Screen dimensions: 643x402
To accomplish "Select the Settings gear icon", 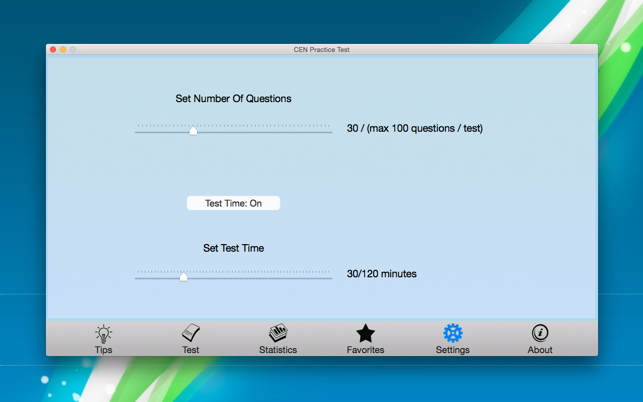I will point(453,333).
